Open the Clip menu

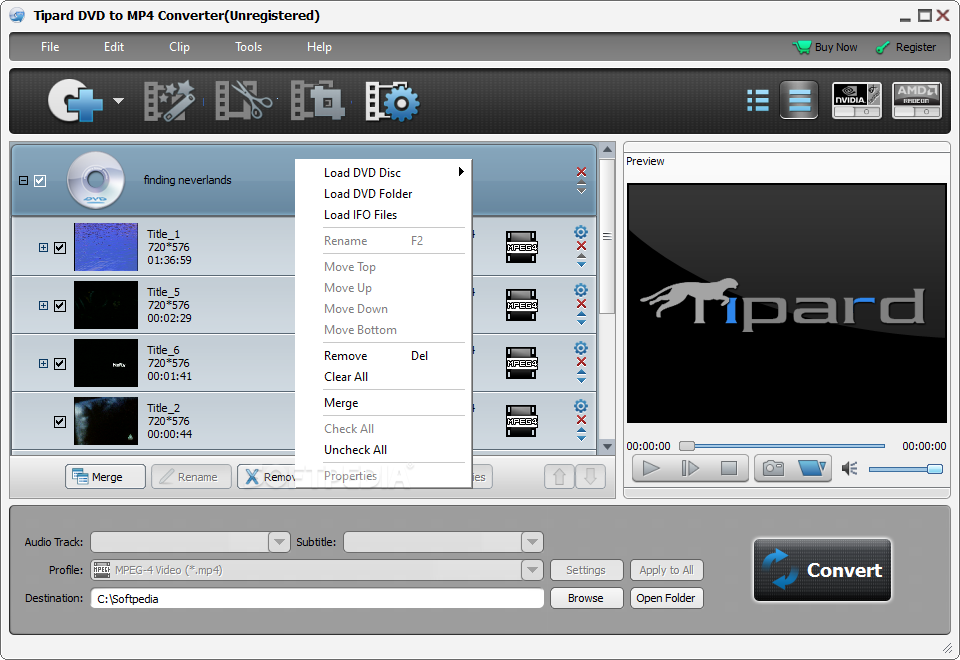pos(179,47)
